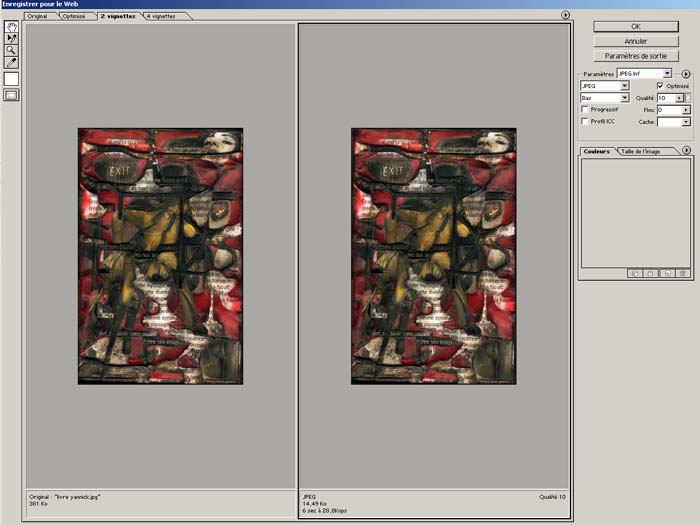Click the Annuler button
The image size is (700, 525).
636,41
